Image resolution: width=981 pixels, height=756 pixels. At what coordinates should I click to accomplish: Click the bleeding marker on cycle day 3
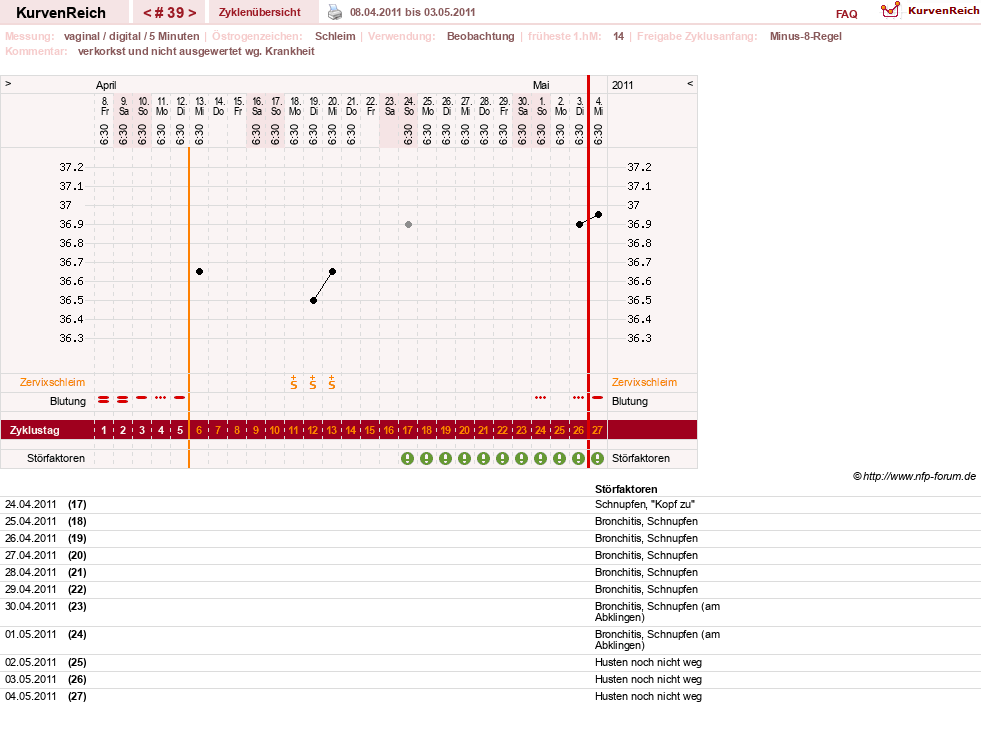(141, 397)
